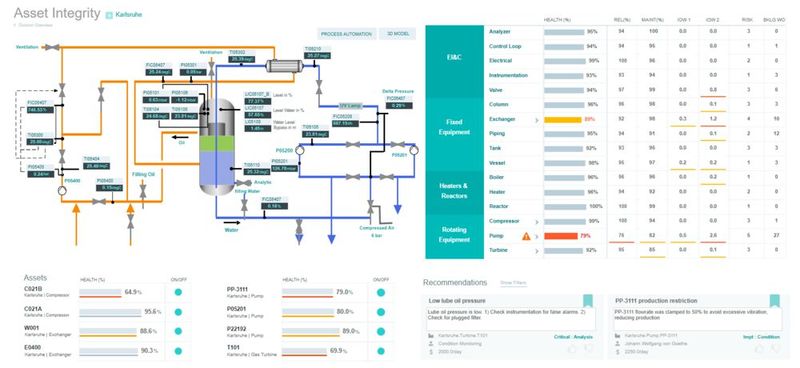Click the black Oil flow arrow

pos(179,136)
